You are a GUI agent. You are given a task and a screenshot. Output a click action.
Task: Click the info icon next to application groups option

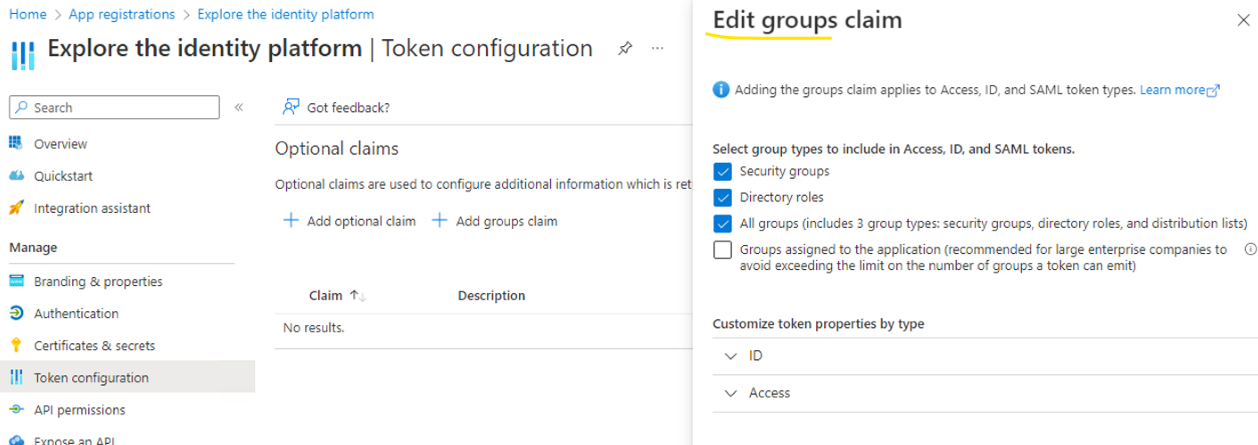[1249, 250]
